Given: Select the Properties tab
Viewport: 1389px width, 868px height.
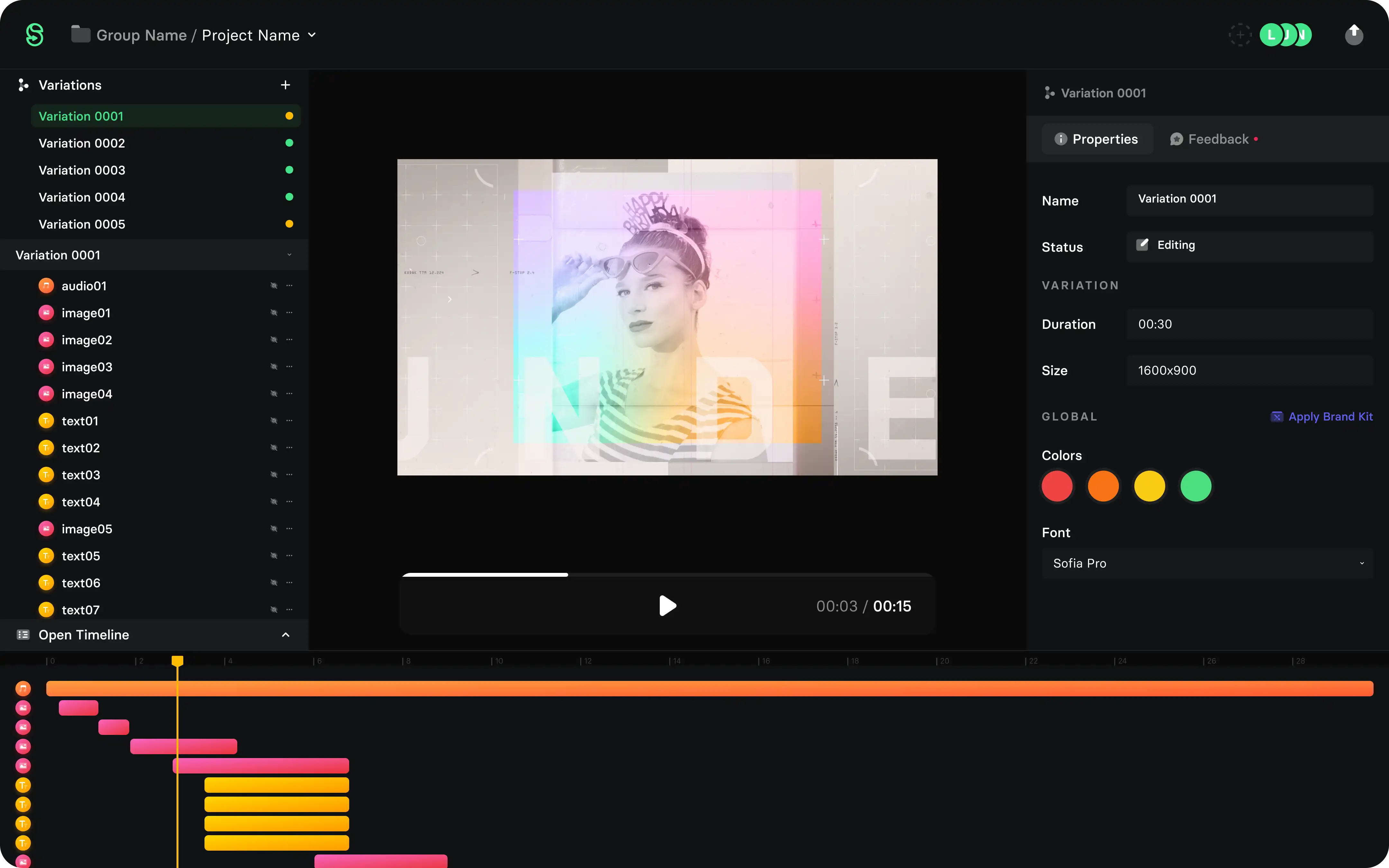Looking at the screenshot, I should click(1096, 139).
